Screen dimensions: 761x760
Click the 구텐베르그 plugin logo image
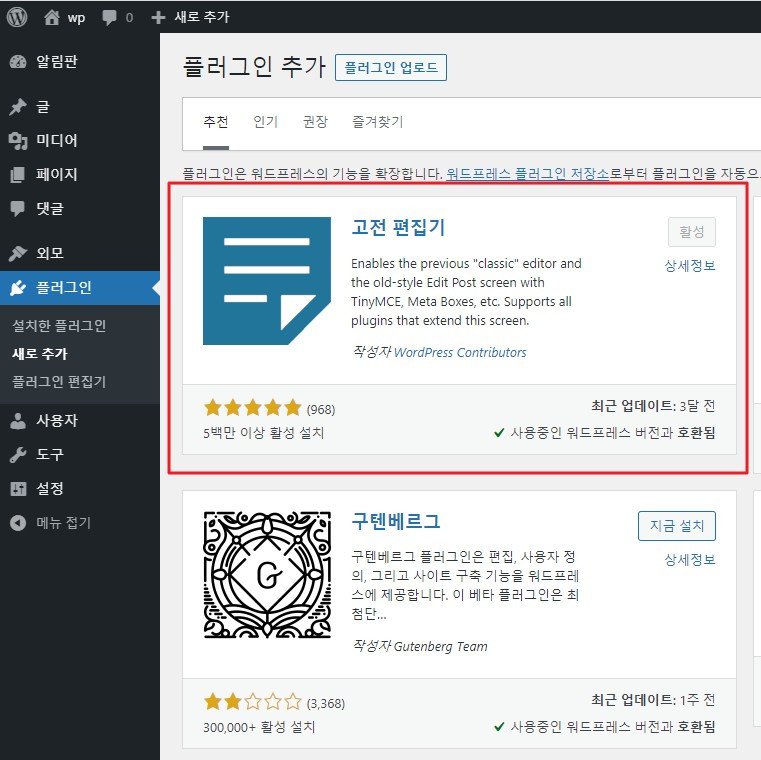(267, 575)
